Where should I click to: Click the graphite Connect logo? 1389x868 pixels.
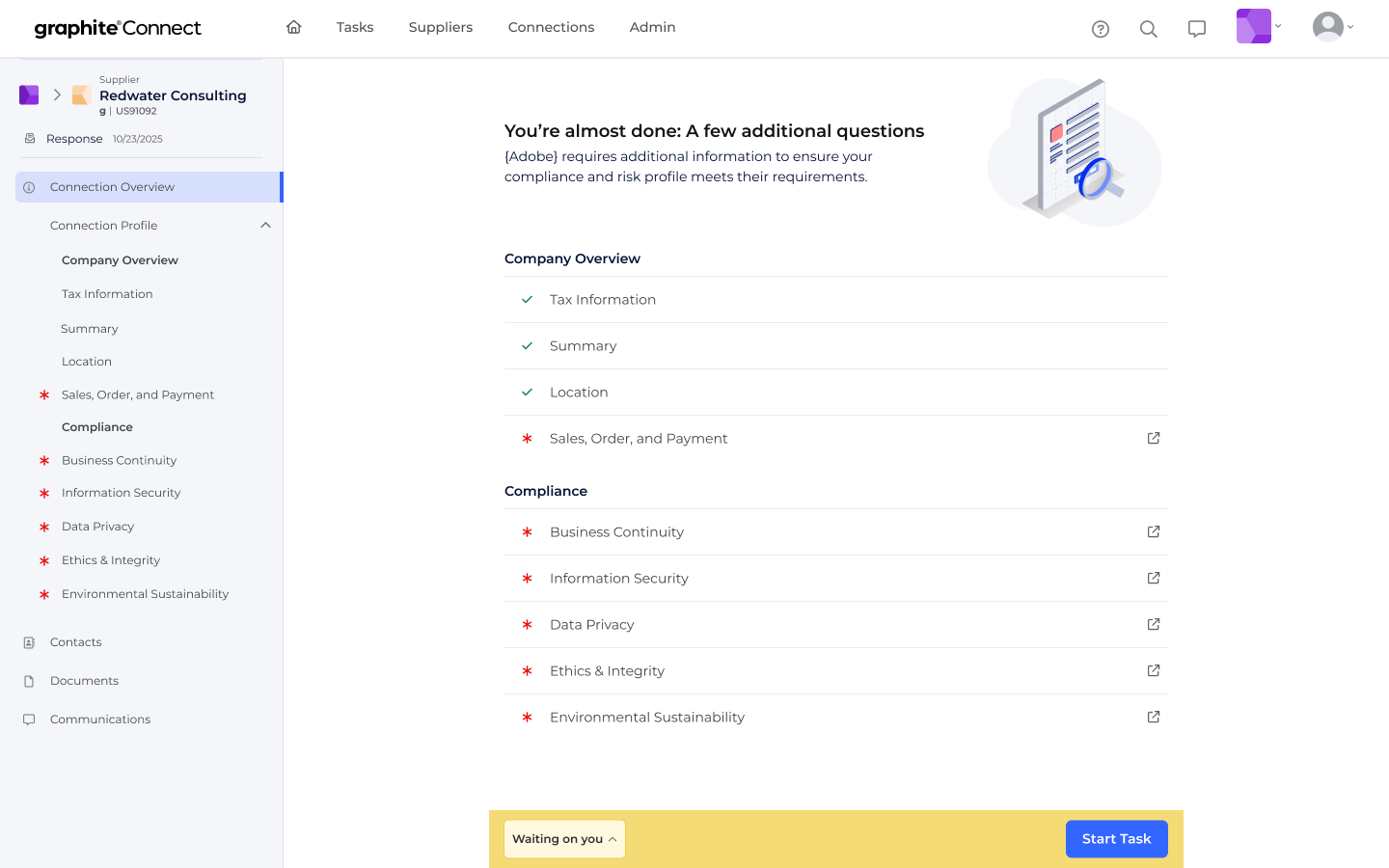(118, 28)
